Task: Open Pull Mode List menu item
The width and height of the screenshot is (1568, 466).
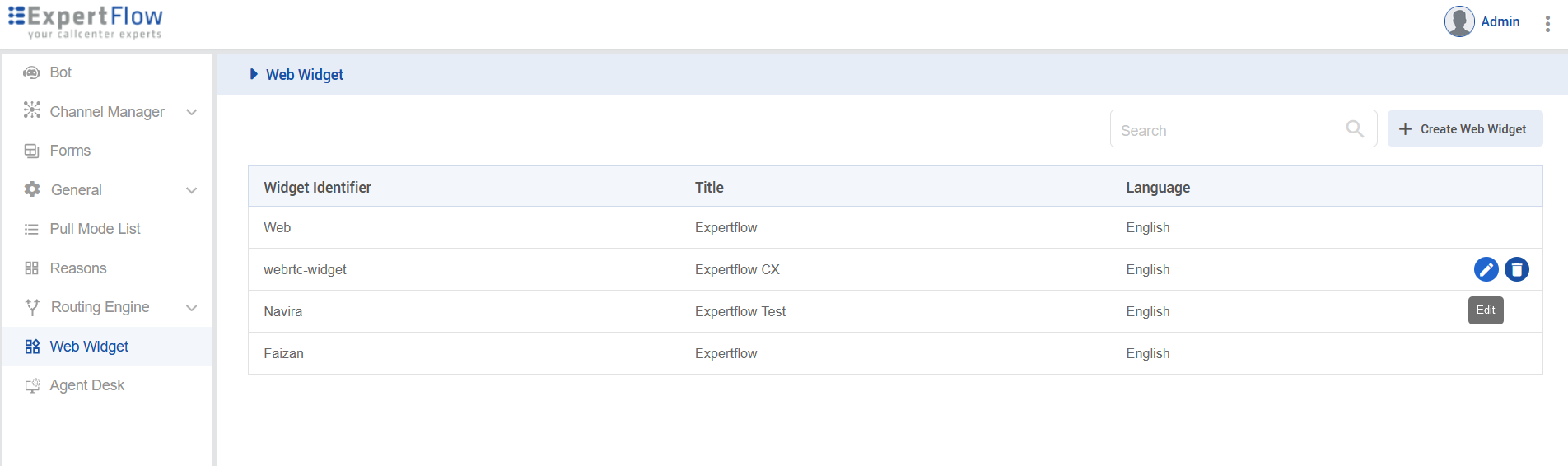Action: [95, 229]
